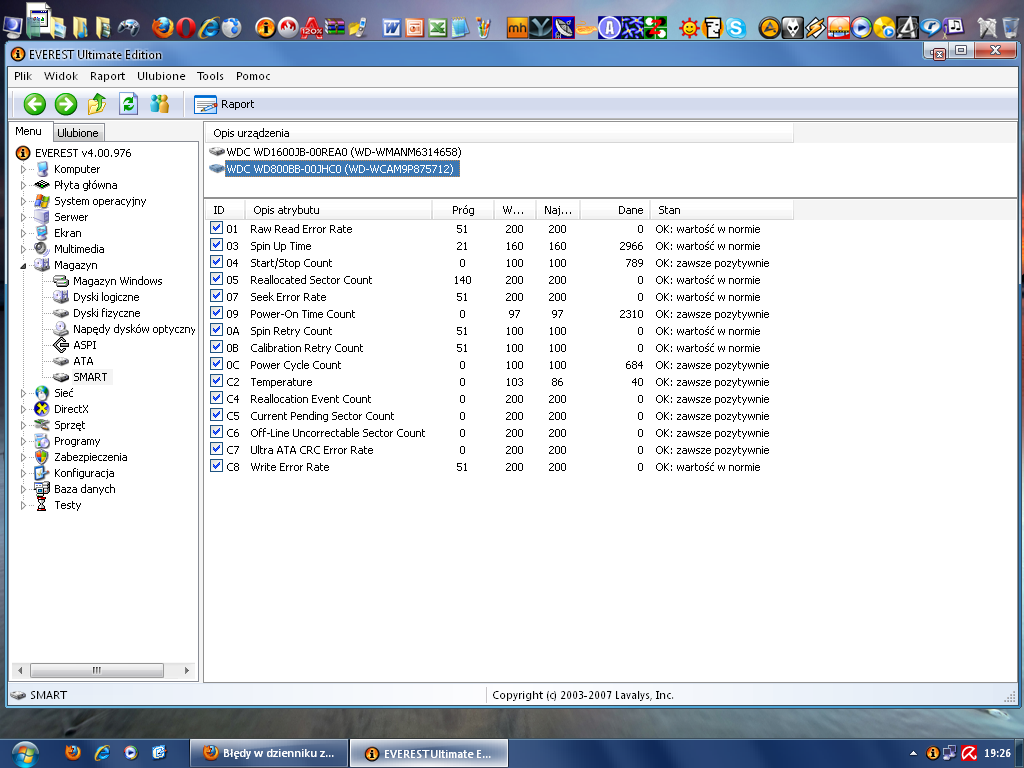Viewport: 1024px width, 768px height.
Task: Select the Napędy dysków optycznych tree item
Action: click(134, 329)
